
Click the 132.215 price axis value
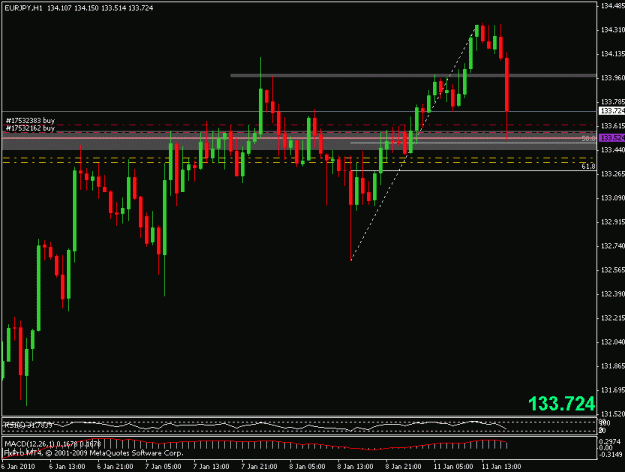[x=613, y=318]
